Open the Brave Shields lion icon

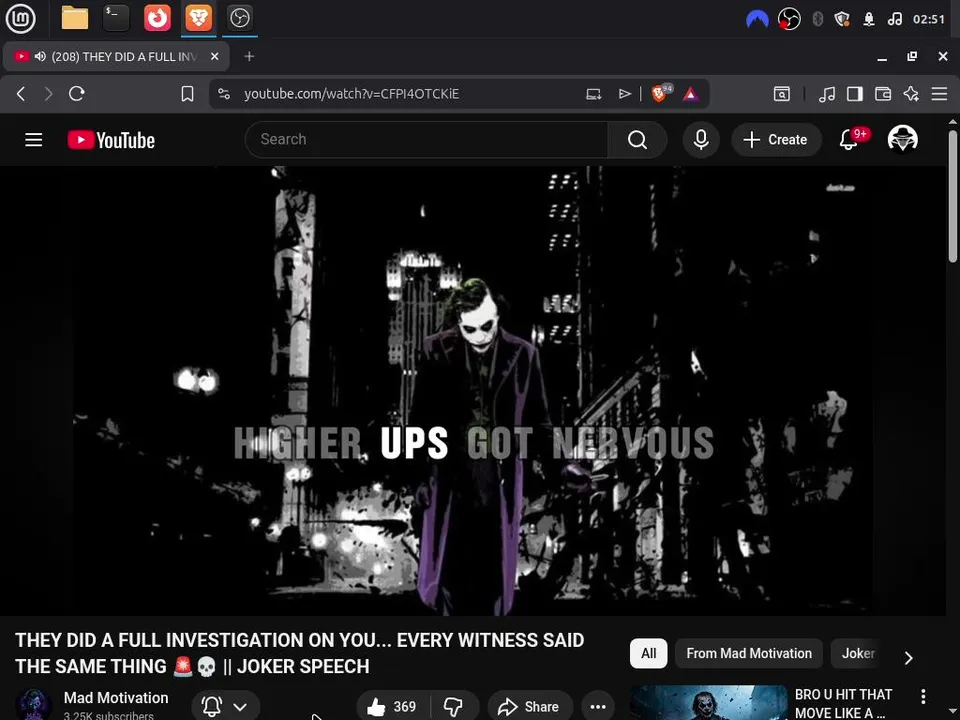[x=660, y=94]
